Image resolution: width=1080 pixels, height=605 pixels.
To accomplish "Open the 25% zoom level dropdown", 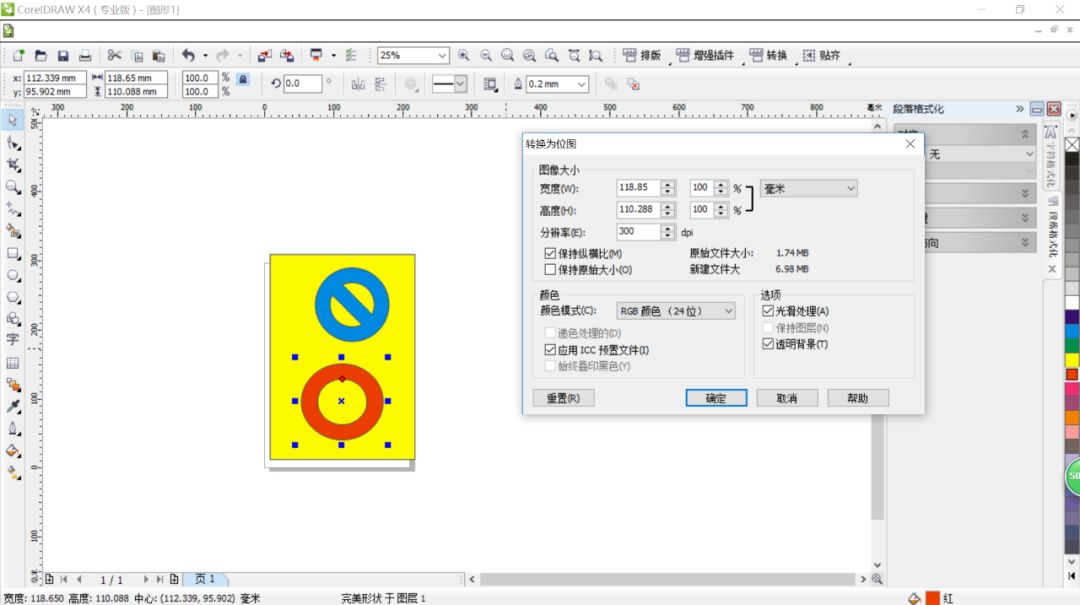I will [443, 55].
